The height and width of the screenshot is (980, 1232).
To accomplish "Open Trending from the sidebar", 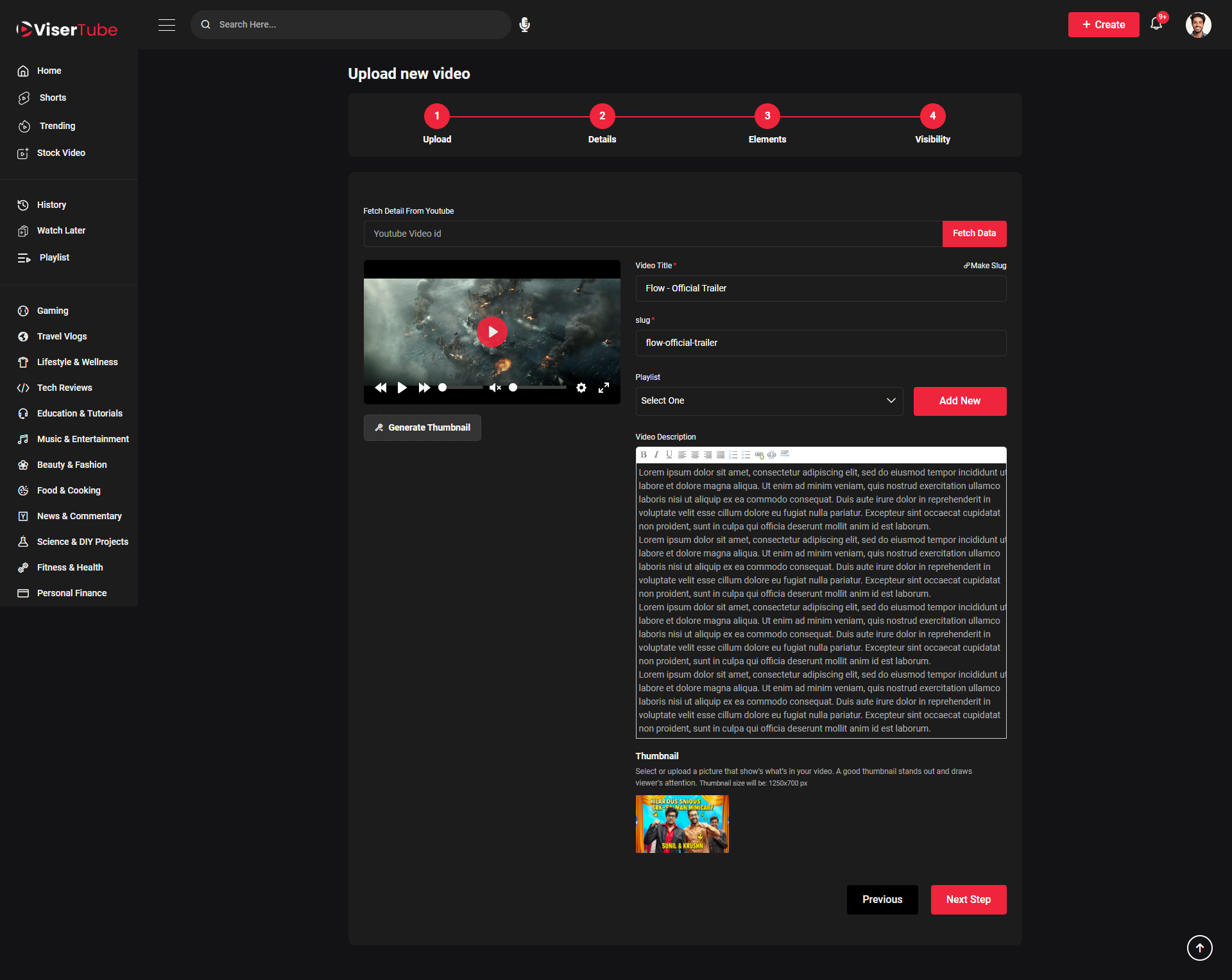I will (x=56, y=126).
